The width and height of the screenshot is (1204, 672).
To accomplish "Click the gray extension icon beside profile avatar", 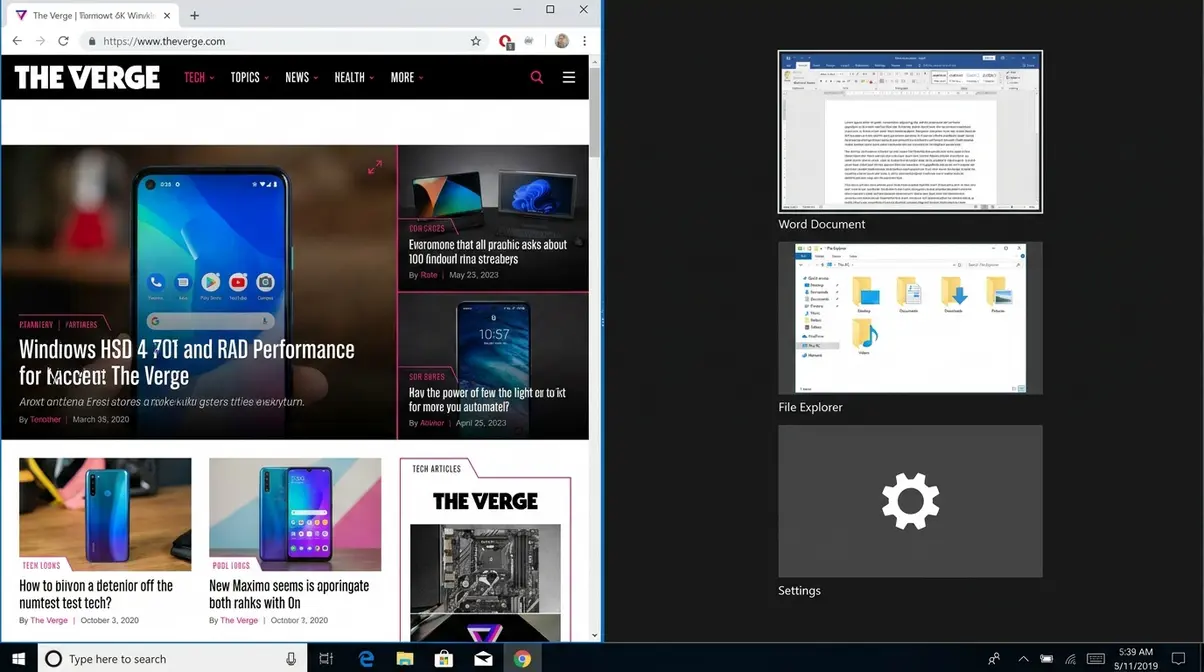I will pos(529,41).
